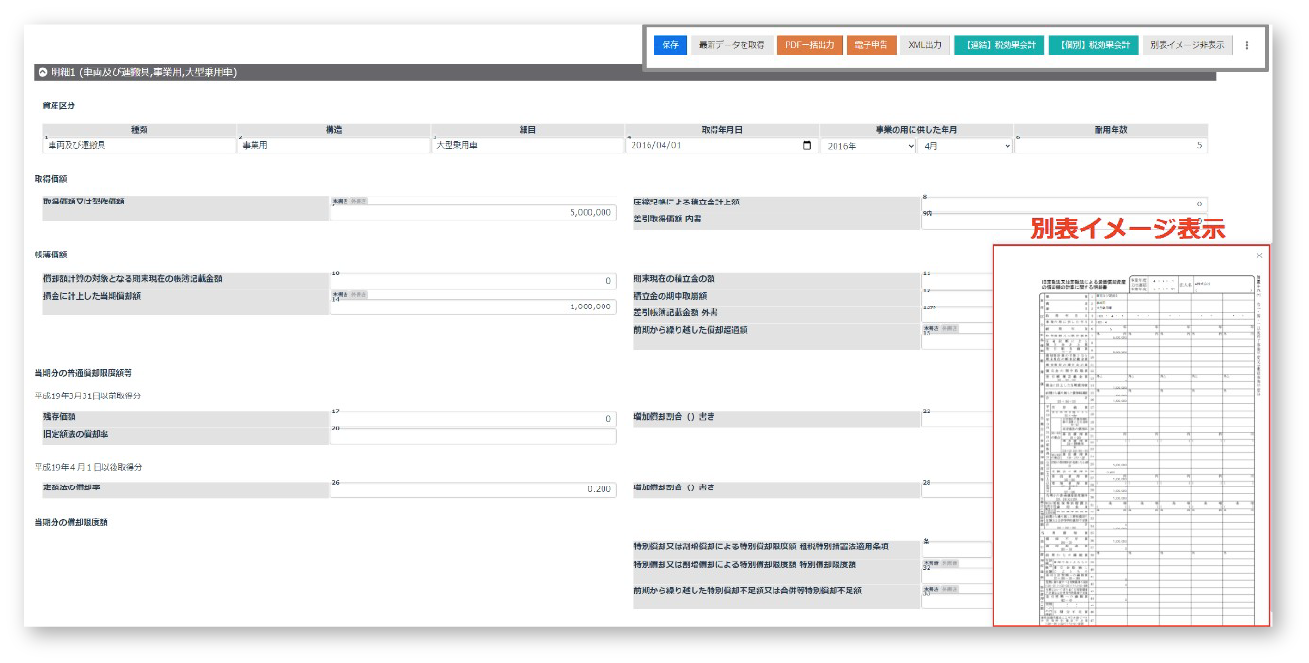The image size is (1309, 663).
Task: Click the XML出力 button
Action: 925,45
